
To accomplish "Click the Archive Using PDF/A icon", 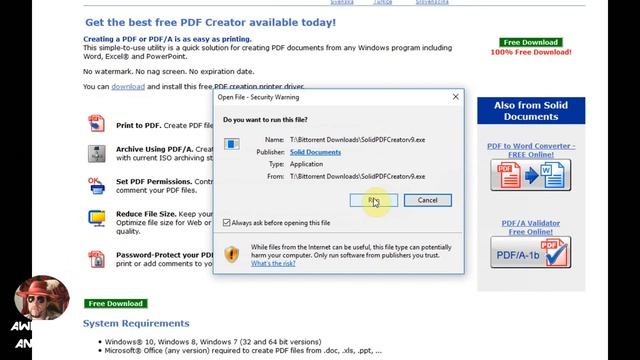I will (x=97, y=153).
